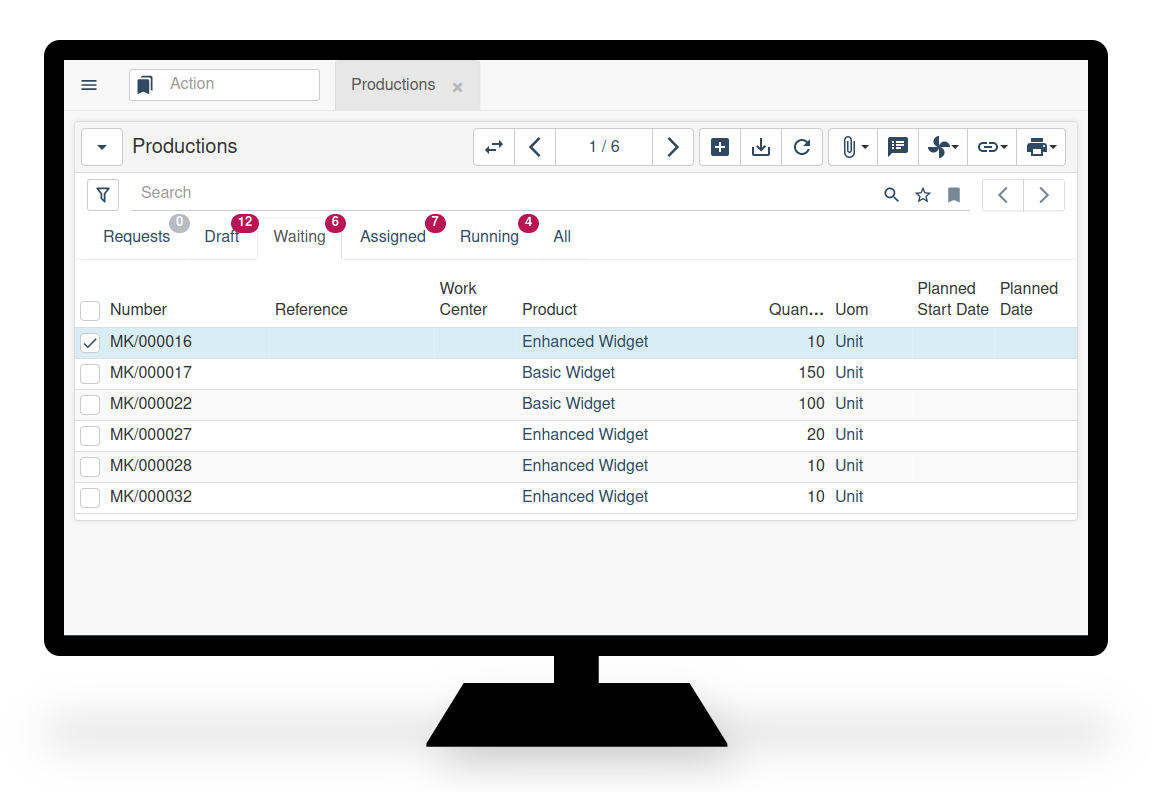This screenshot has height=792, width=1152.
Task: Sort by the Planned Start Date column
Action: (952, 299)
